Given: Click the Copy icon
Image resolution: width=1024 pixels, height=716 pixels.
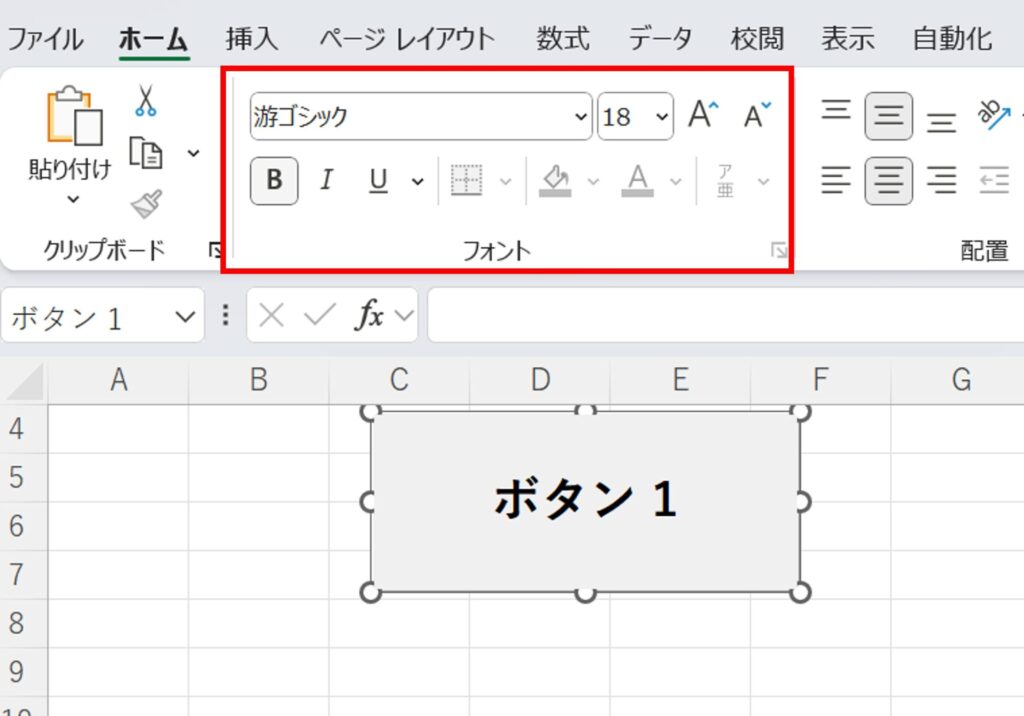Looking at the screenshot, I should tap(146, 153).
